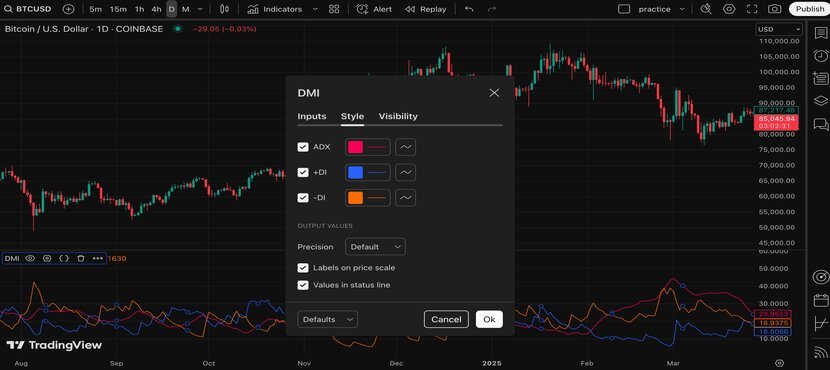Viewport: 830px width, 370px height.
Task: Toggle the market status dot beside COINBASE
Action: coord(178,29)
